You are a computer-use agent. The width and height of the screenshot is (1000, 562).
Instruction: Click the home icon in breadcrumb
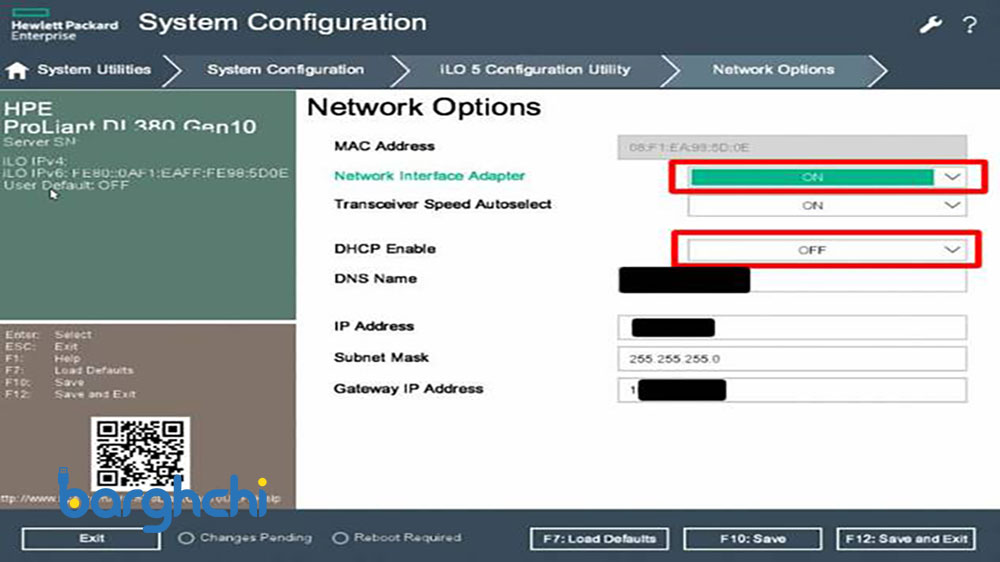(x=17, y=71)
